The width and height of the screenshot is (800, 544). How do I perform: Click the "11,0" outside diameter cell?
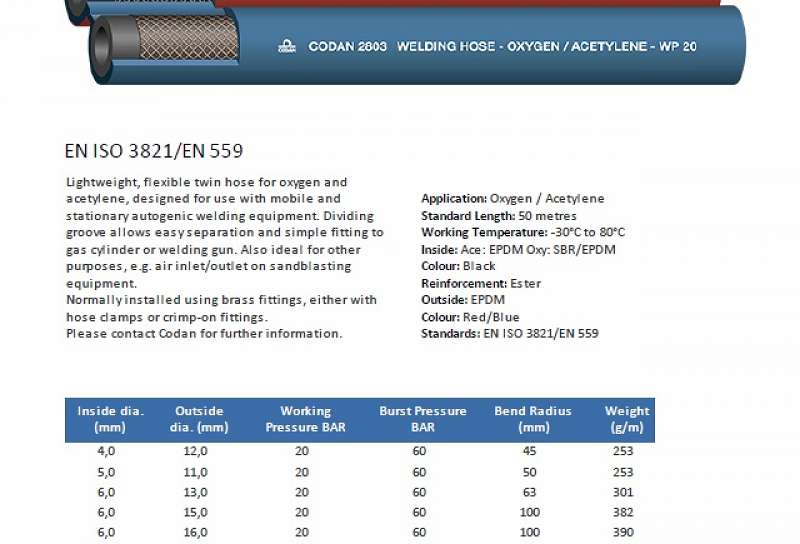click(x=195, y=473)
